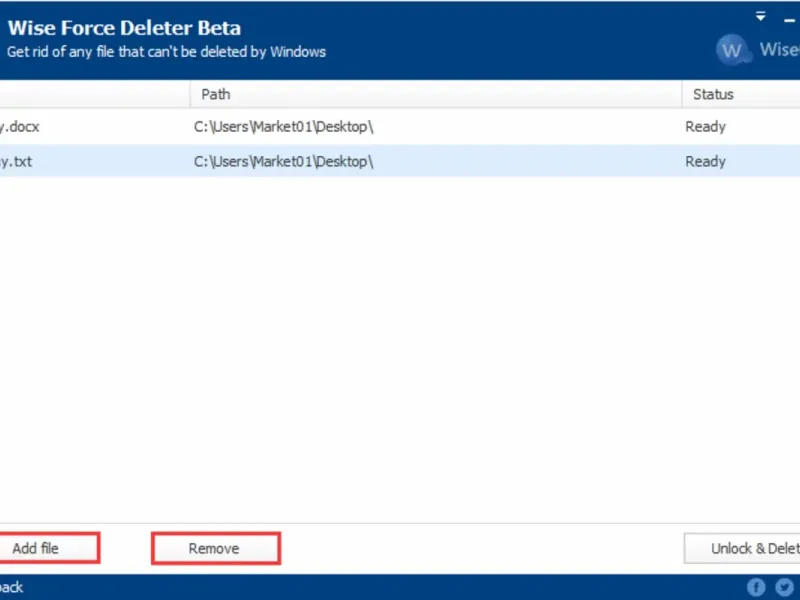Minimize the Wise Force Deleter window
This screenshot has height=600, width=800.
(790, 17)
